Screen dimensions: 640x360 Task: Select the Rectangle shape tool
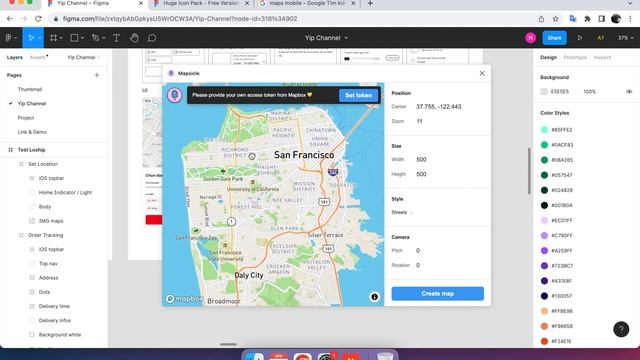74,38
